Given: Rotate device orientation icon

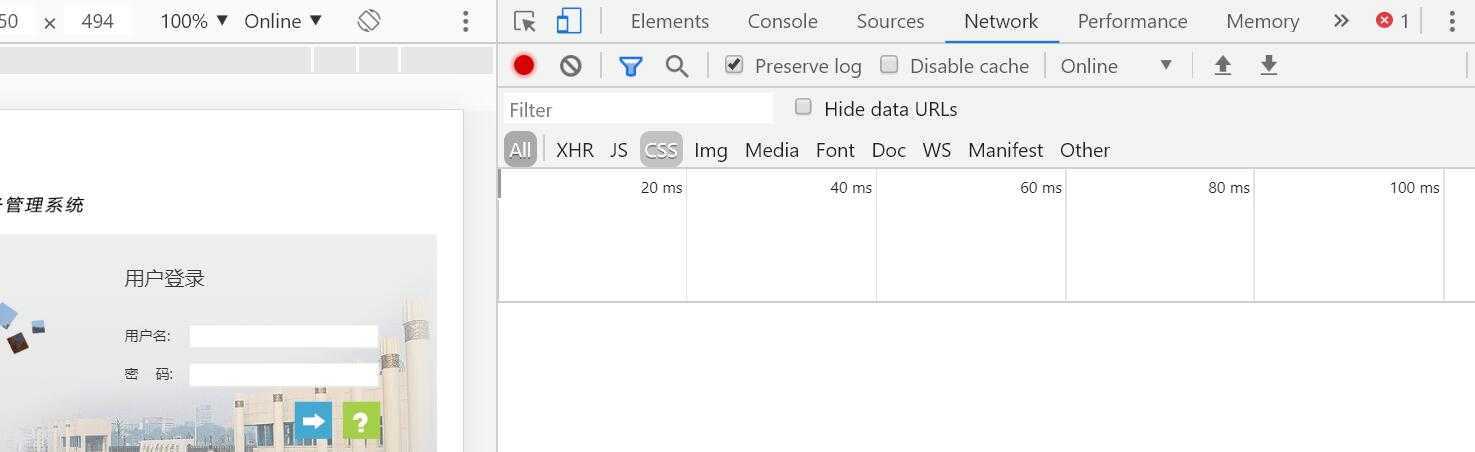Looking at the screenshot, I should point(369,21).
